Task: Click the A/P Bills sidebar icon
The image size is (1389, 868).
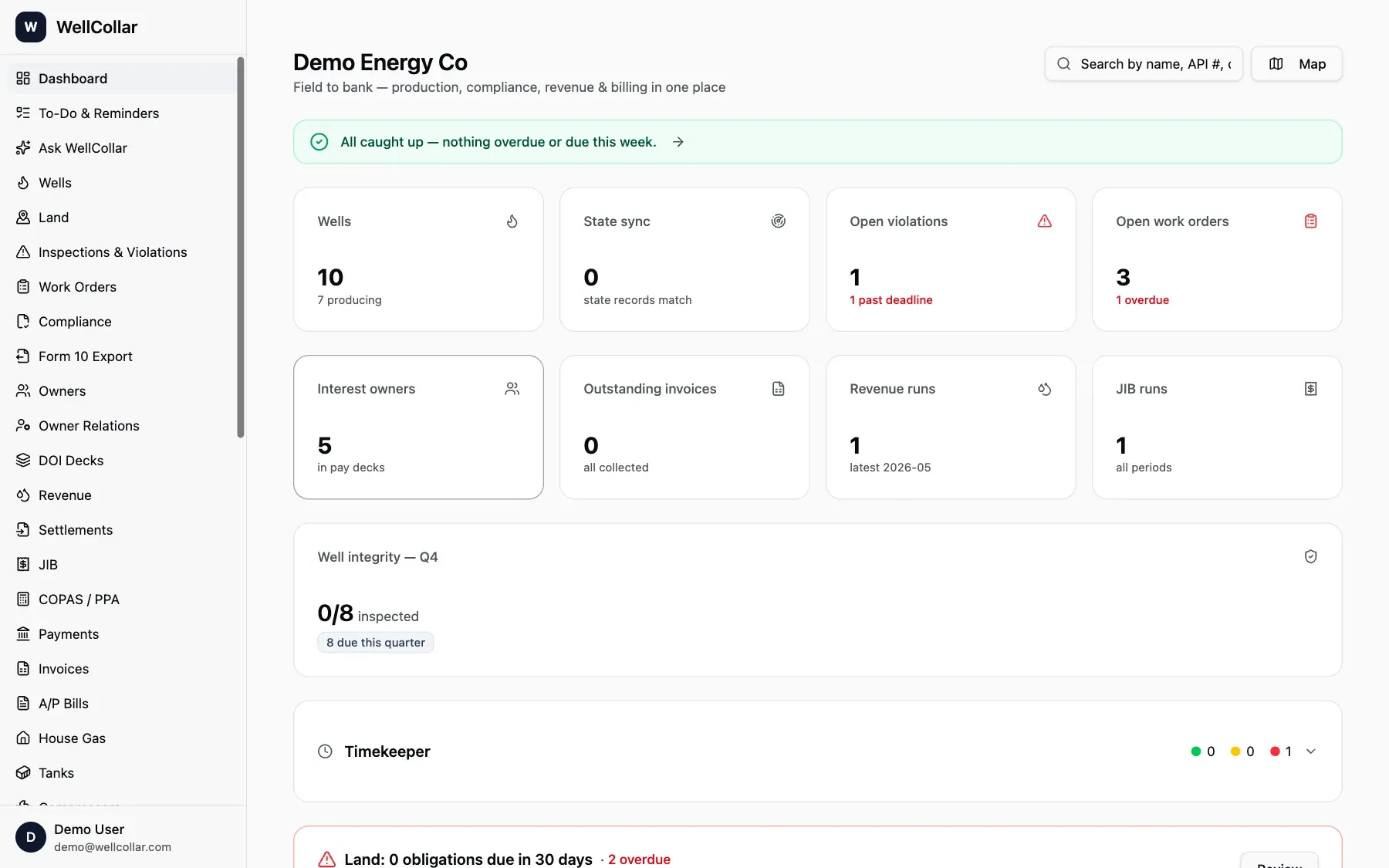Action: pyautogui.click(x=23, y=704)
